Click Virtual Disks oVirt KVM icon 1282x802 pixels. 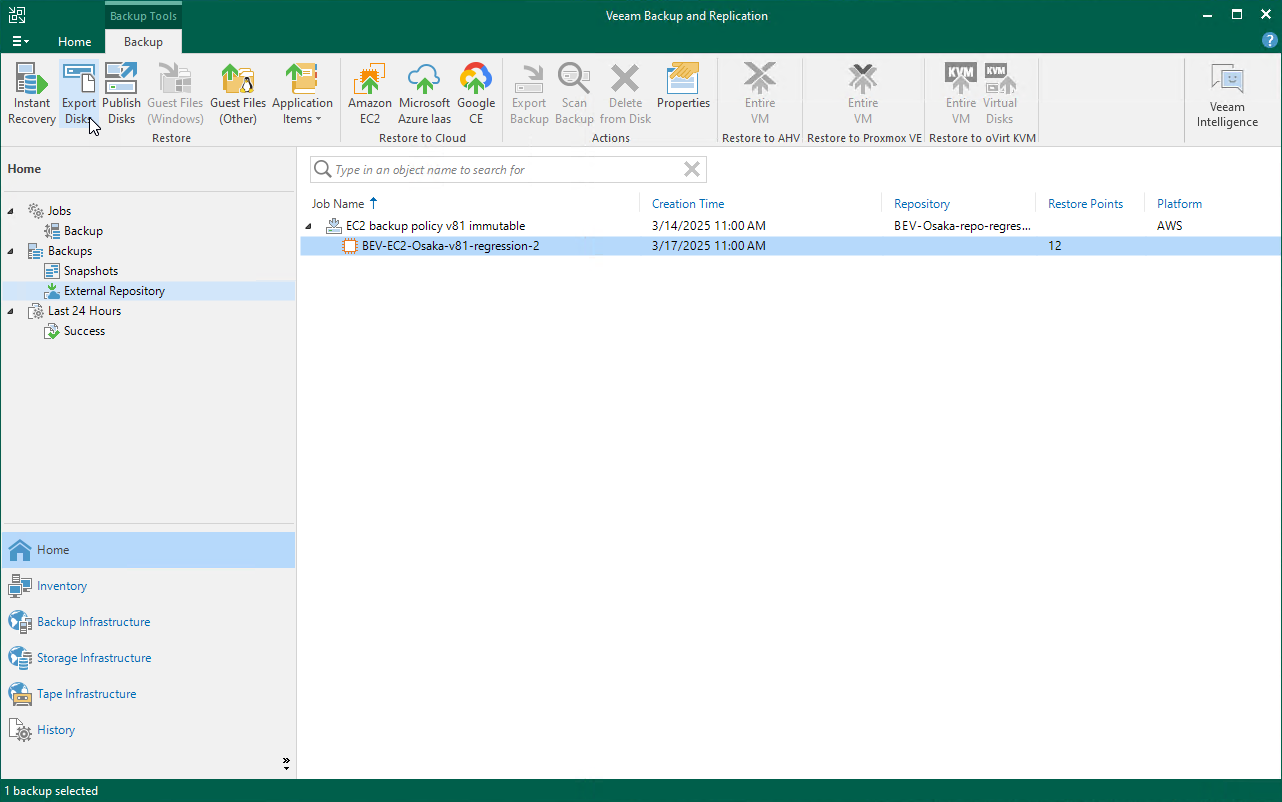point(1000,94)
